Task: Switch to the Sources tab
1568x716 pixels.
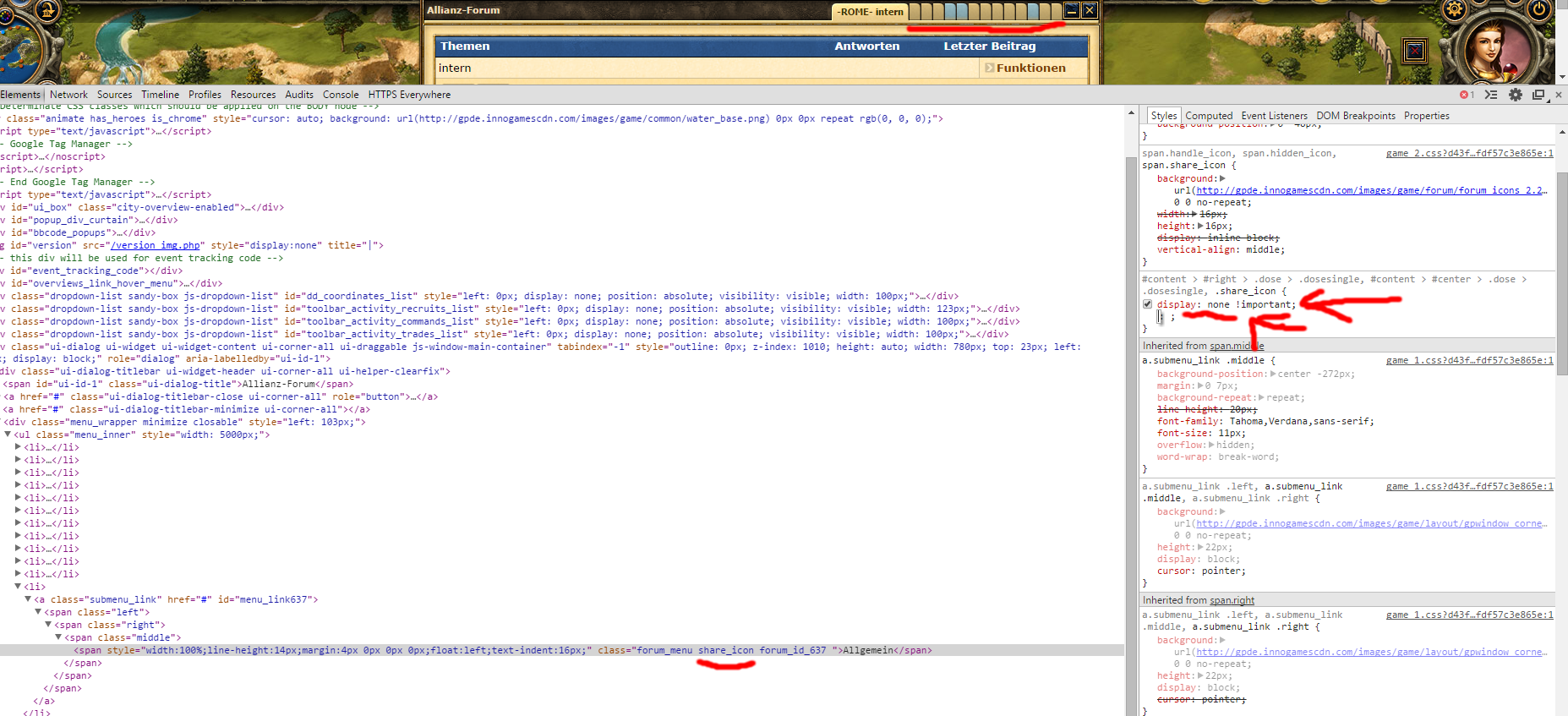Action: click(114, 95)
